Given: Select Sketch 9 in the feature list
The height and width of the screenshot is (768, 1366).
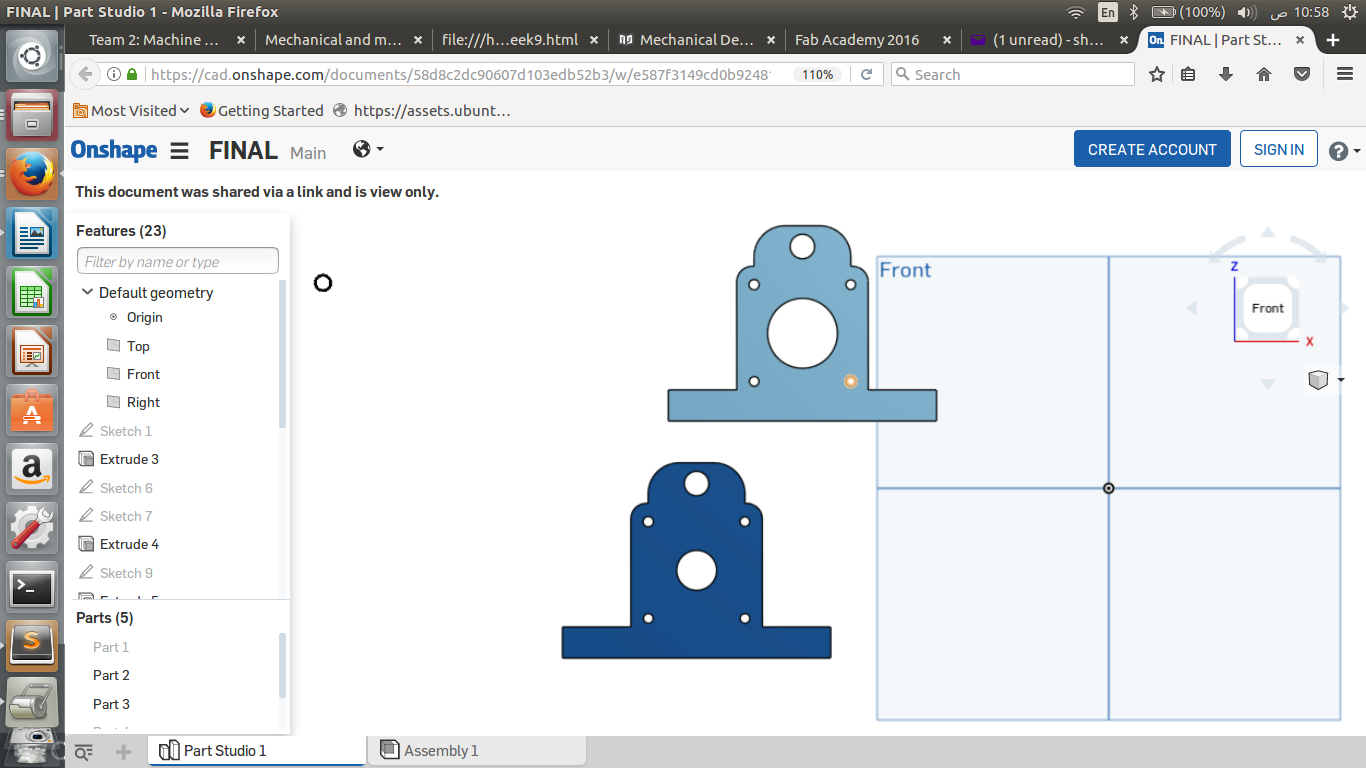Looking at the screenshot, I should (126, 573).
